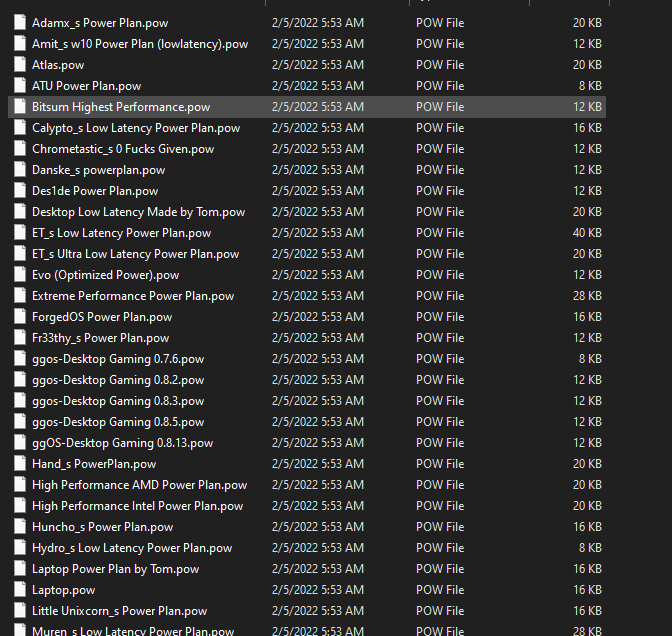This screenshot has width=672, height=636.
Task: Click the file icon for Laptop Power Plan by Tom.pow
Action: click(20, 568)
